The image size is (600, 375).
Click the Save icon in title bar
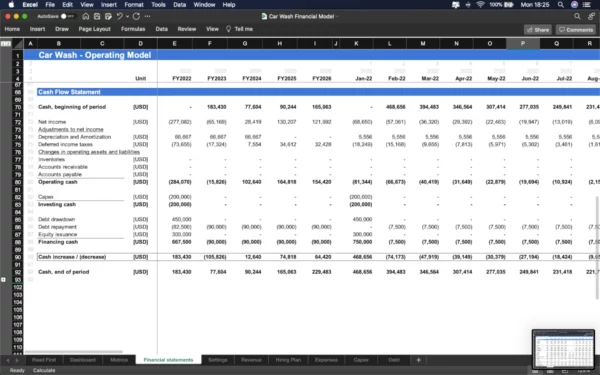(97, 16)
